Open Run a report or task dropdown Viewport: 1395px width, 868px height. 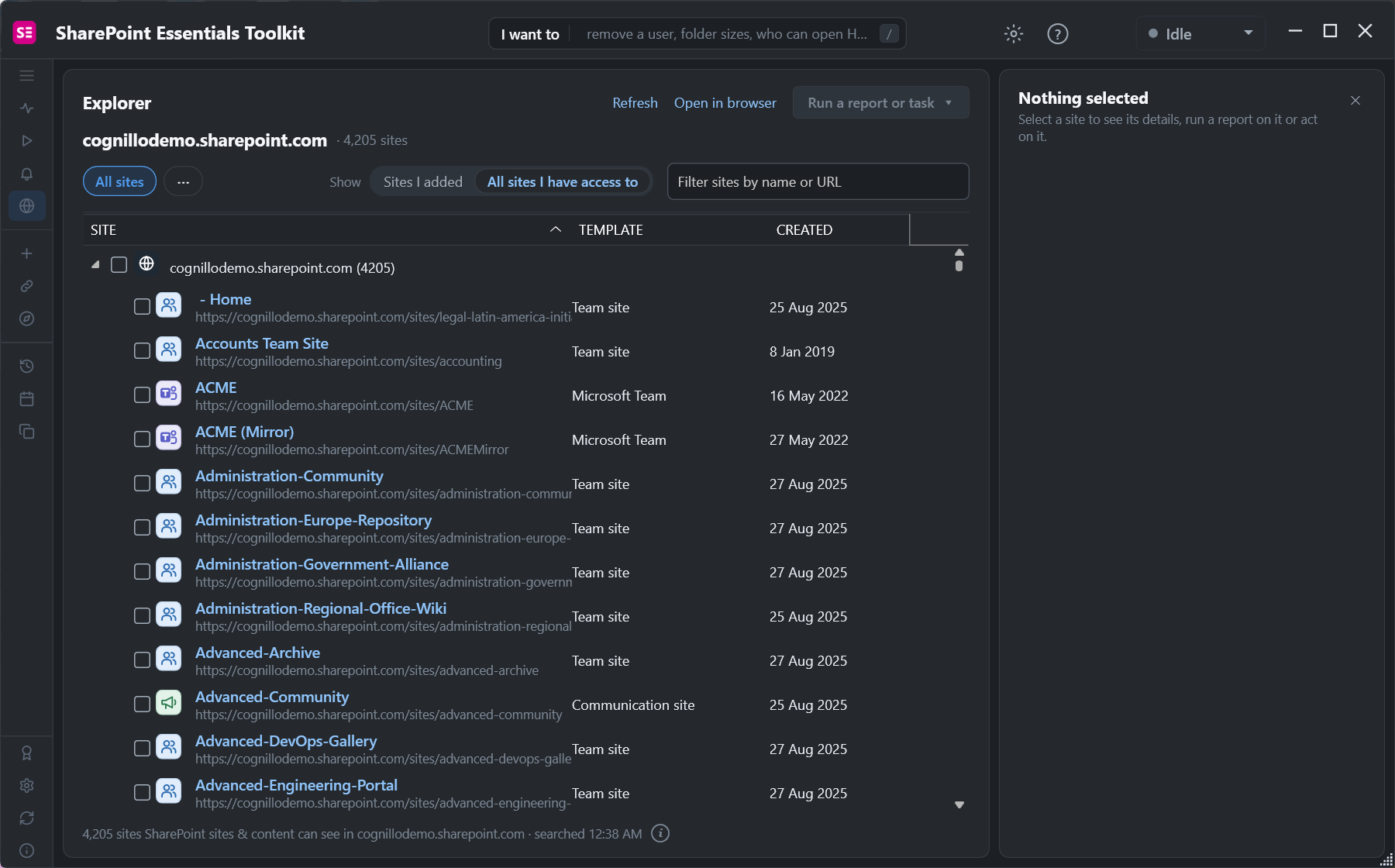(880, 103)
